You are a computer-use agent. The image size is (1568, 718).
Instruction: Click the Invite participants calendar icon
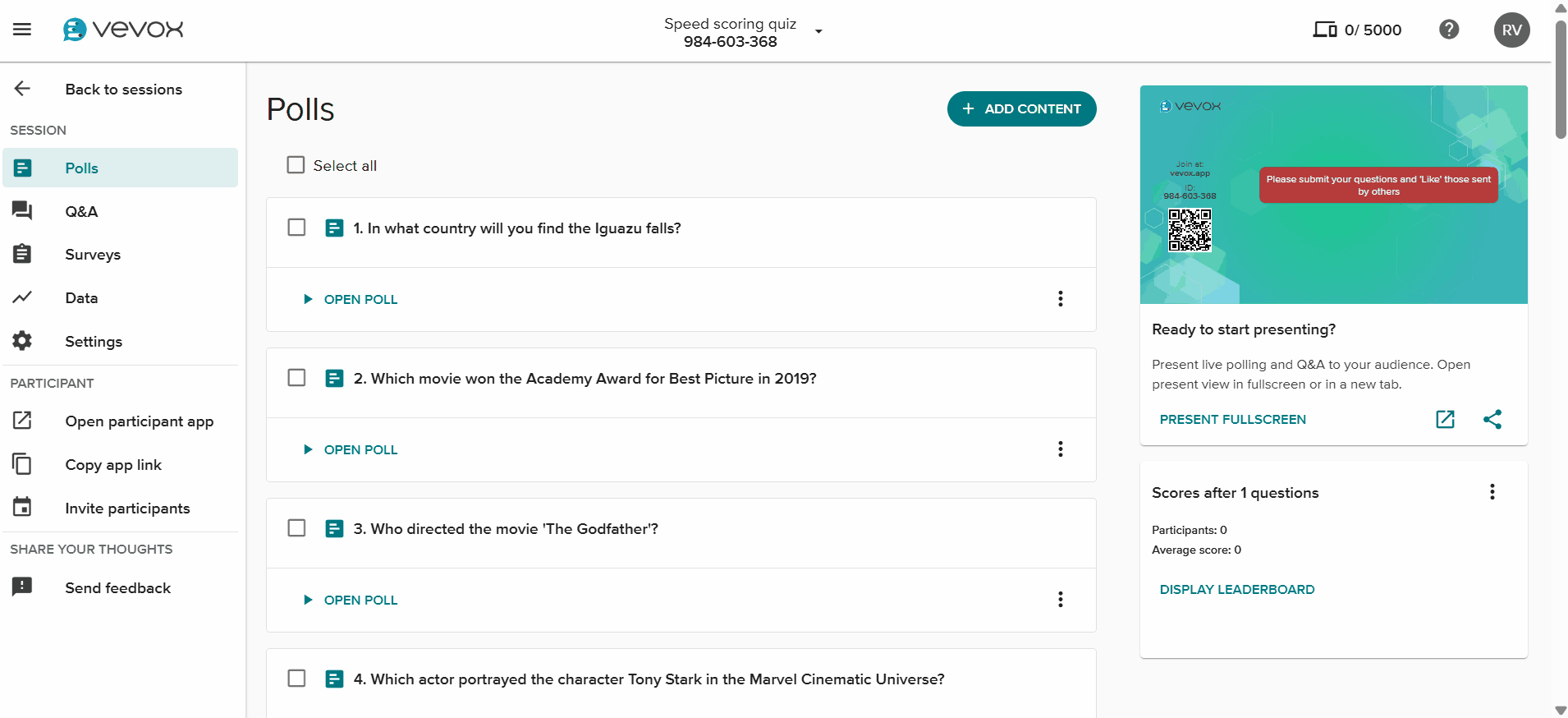[22, 507]
